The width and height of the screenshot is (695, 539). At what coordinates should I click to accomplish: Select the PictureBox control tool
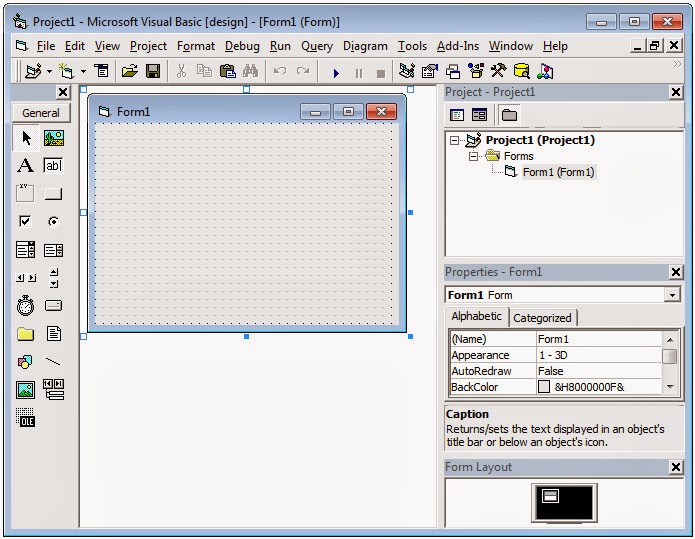(x=54, y=138)
